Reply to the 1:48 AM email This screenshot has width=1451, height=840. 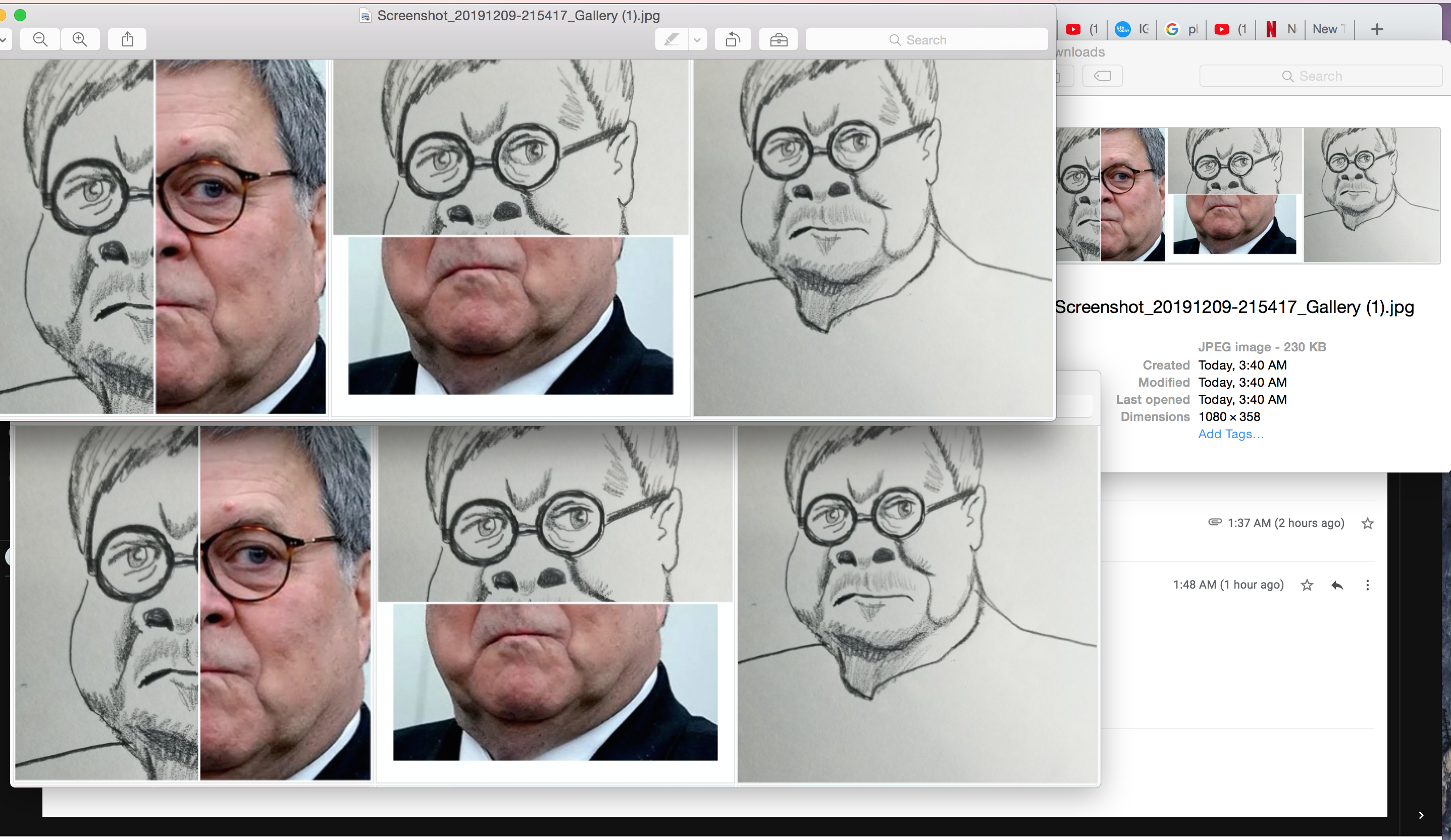point(1337,585)
